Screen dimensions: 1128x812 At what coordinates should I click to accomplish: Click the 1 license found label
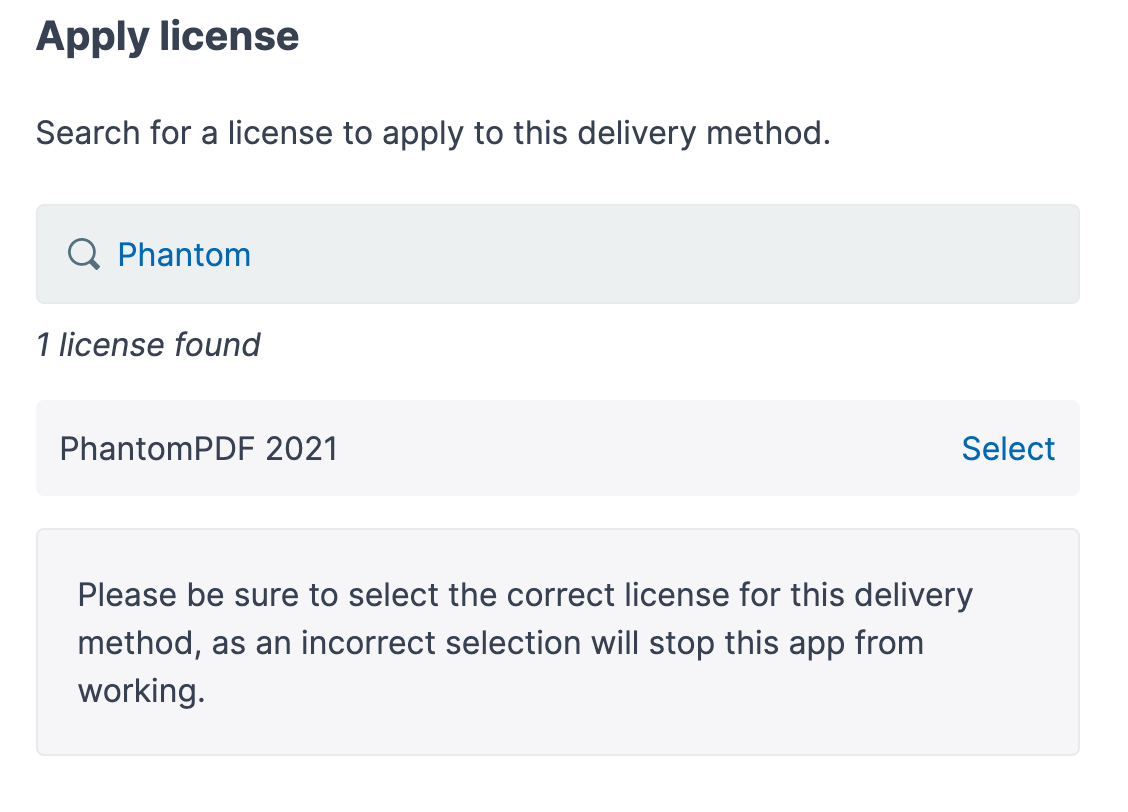(147, 345)
